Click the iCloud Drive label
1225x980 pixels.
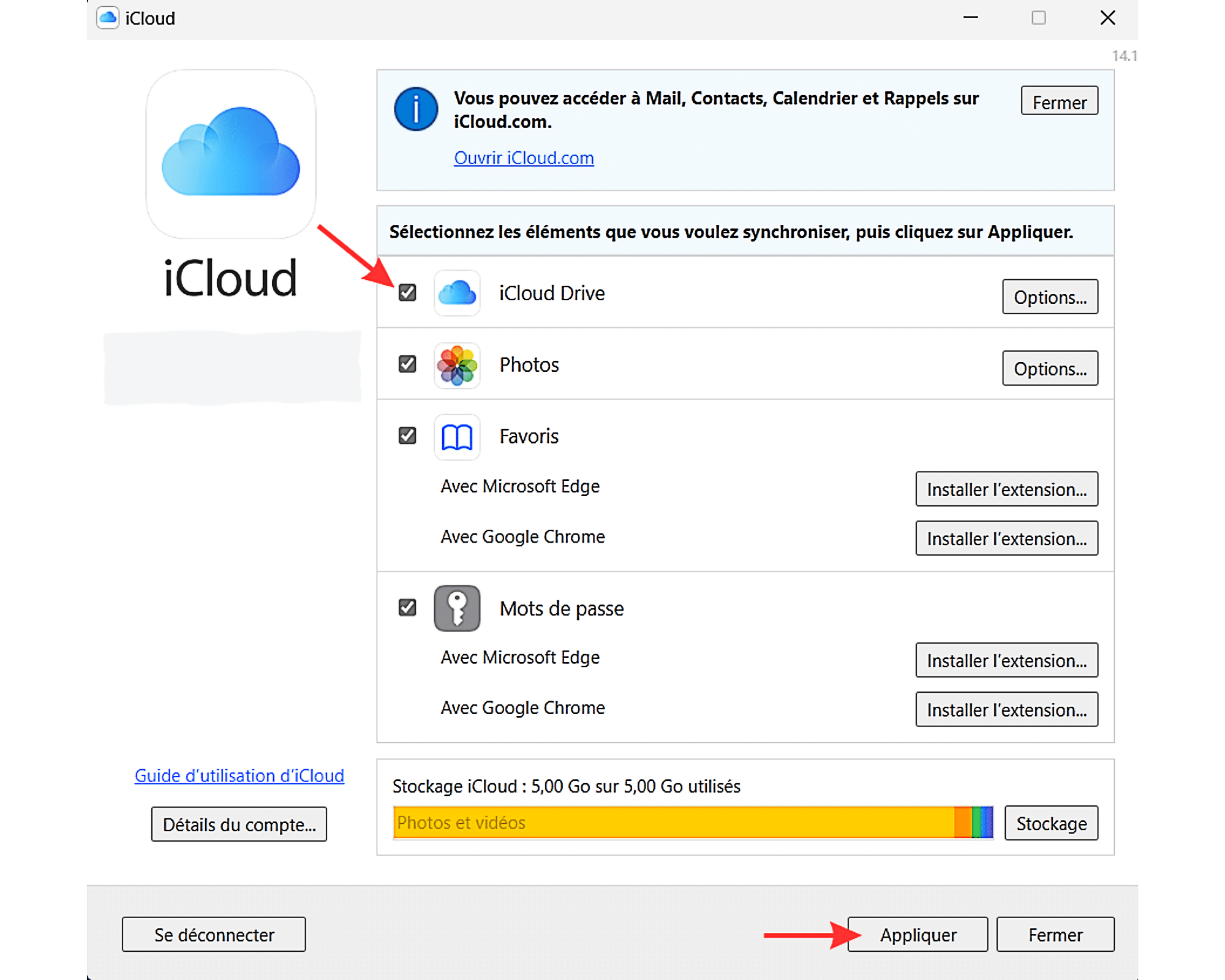coord(552,293)
